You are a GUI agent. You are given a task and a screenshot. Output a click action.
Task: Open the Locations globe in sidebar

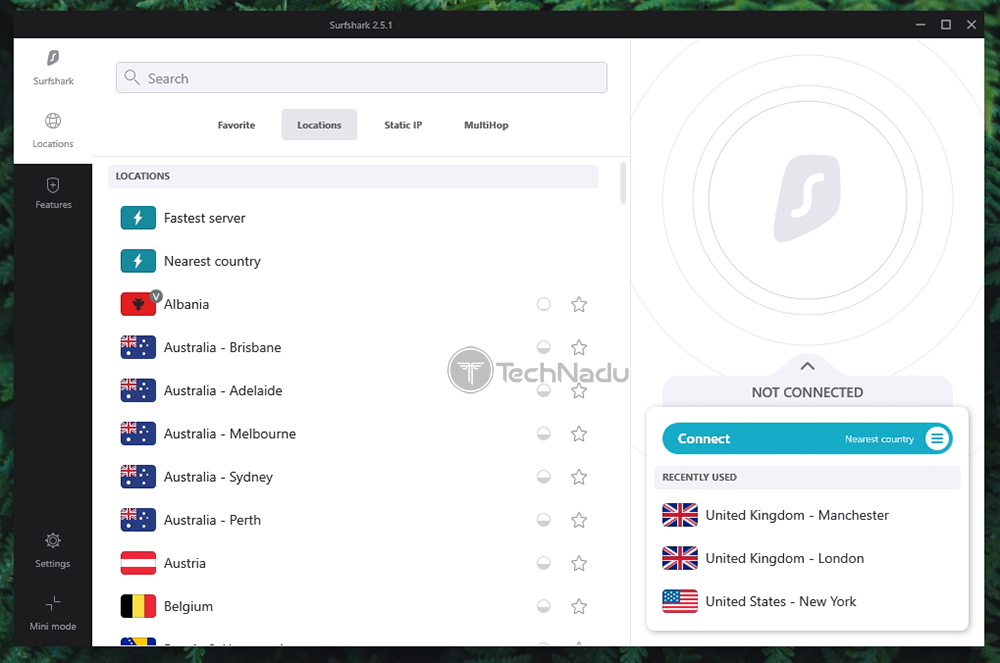53,120
